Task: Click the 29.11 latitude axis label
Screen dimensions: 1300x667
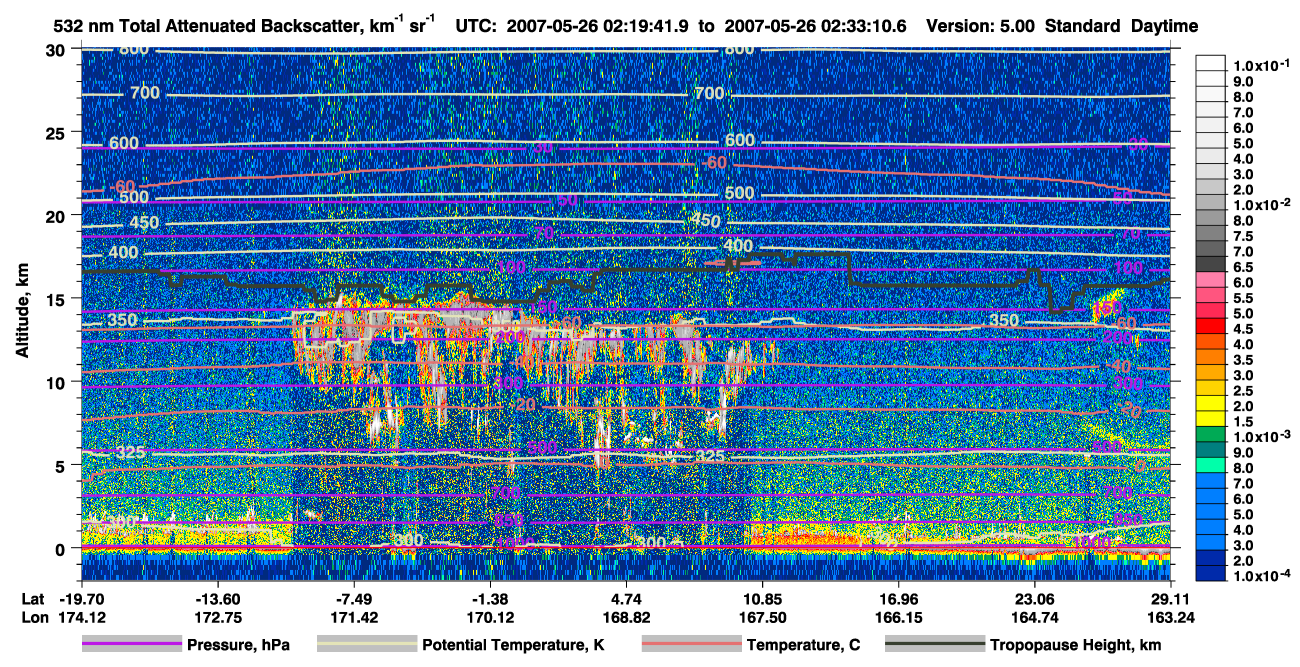Action: point(1170,600)
